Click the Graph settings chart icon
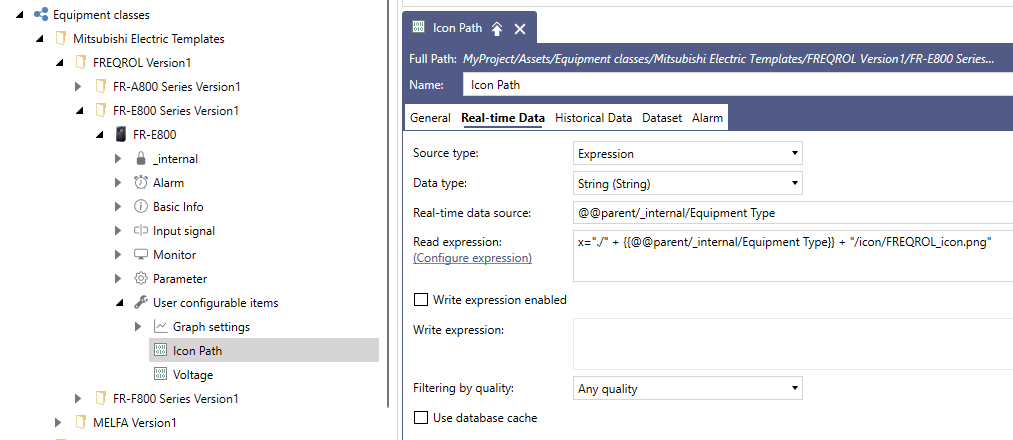Image resolution: width=1013 pixels, height=440 pixels. click(161, 327)
